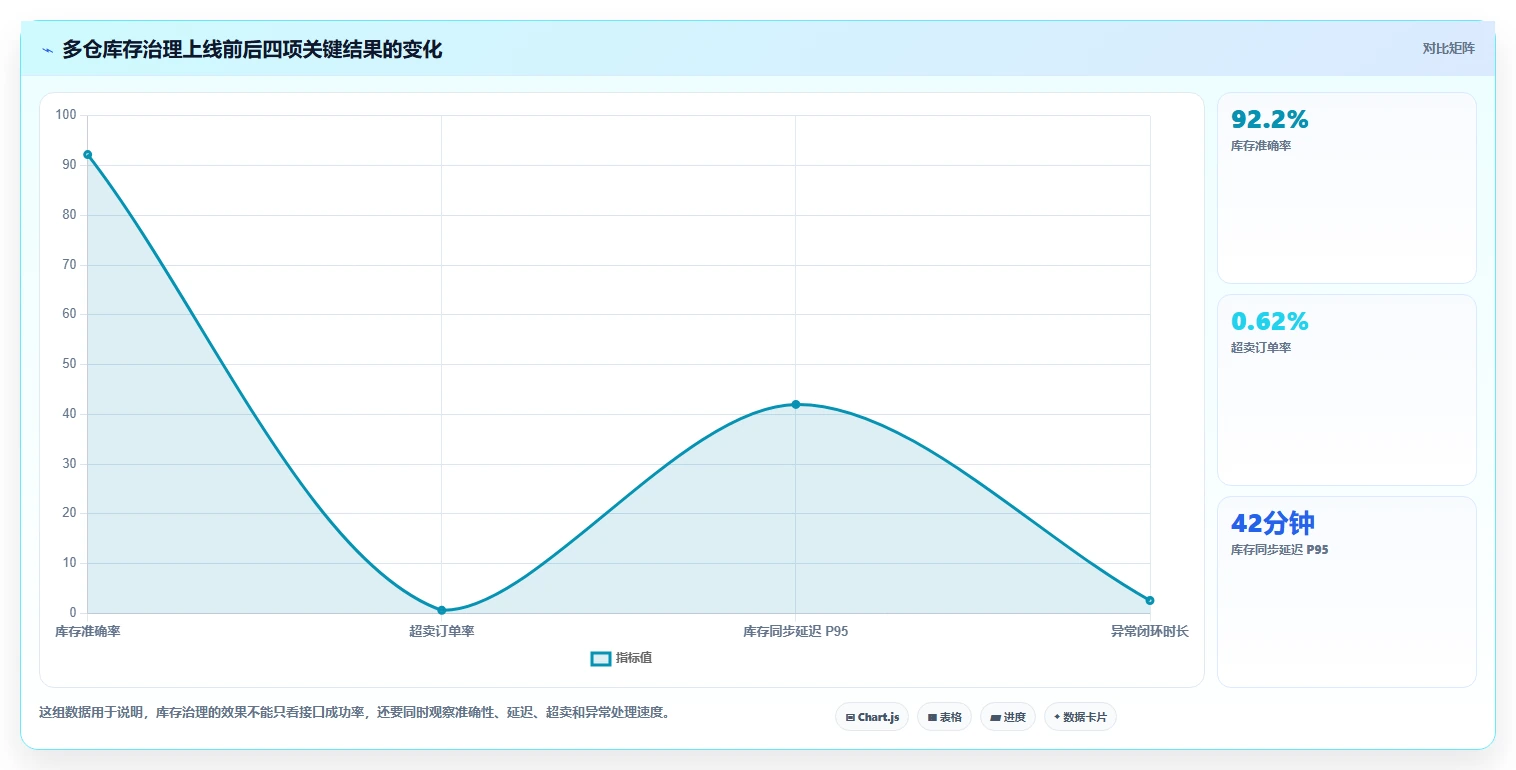Click the 超卖订单率 data point on chart
The width and height of the screenshot is (1516, 770).
pos(442,610)
